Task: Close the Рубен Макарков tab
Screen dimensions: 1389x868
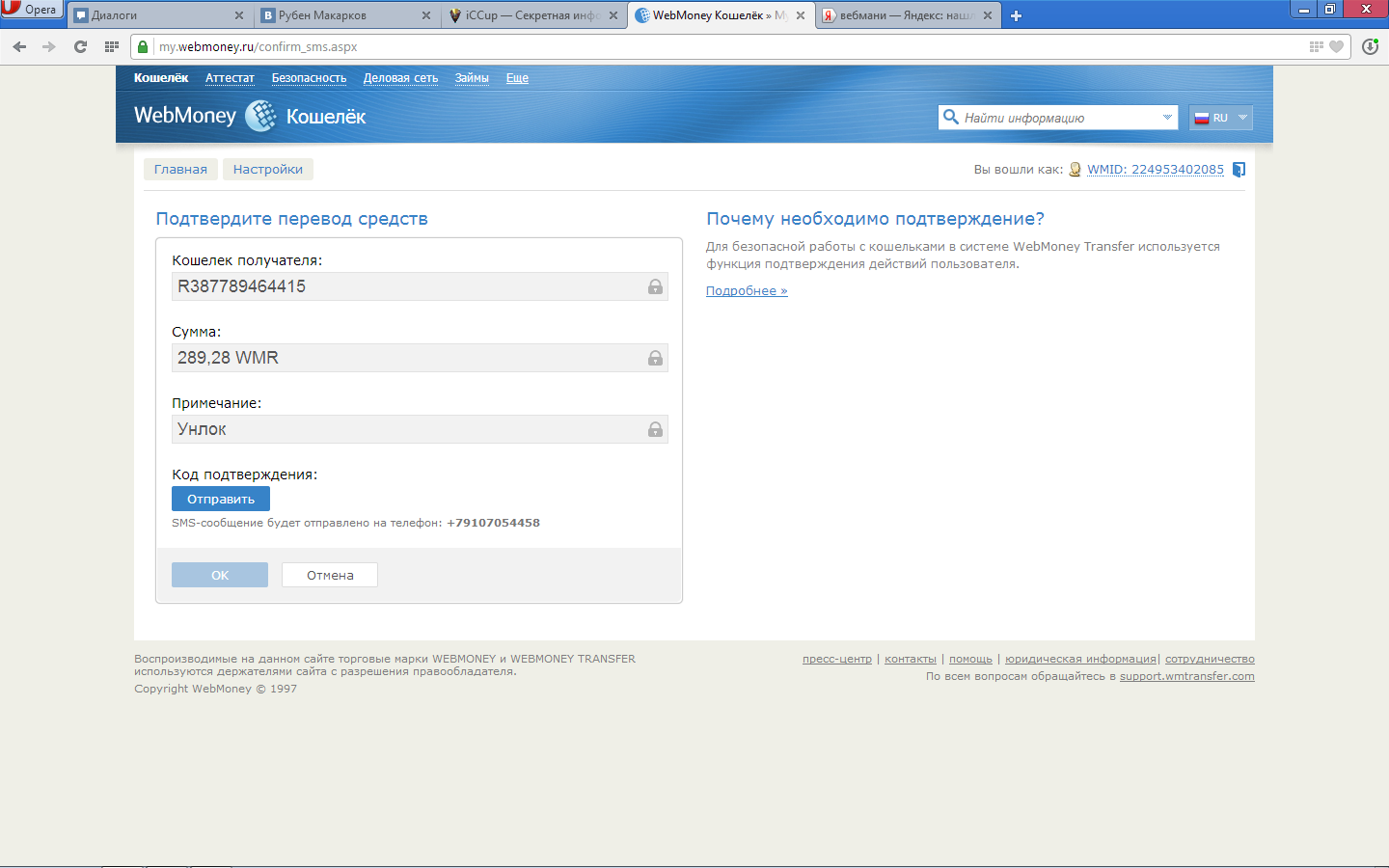Action: (426, 15)
